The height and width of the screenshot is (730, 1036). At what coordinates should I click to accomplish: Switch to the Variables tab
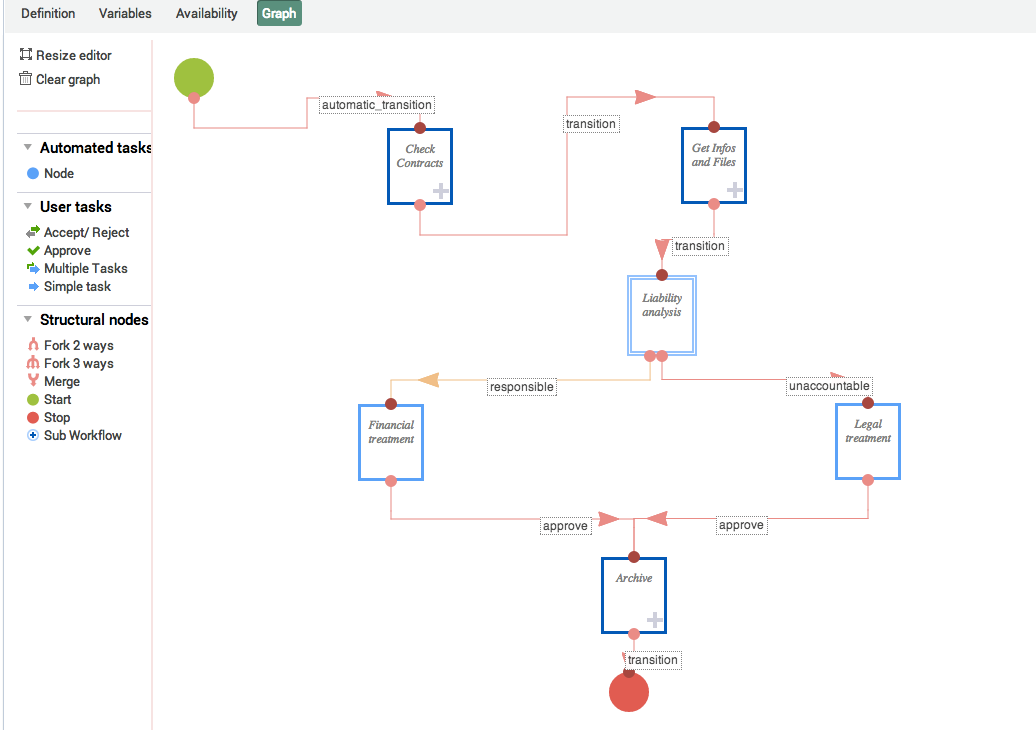125,13
